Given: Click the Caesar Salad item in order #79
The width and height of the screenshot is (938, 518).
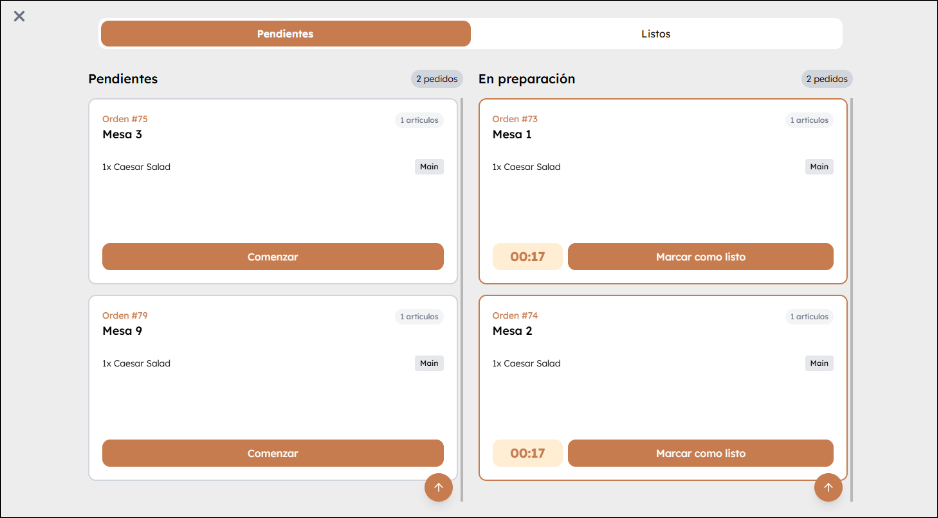Looking at the screenshot, I should coord(136,364).
